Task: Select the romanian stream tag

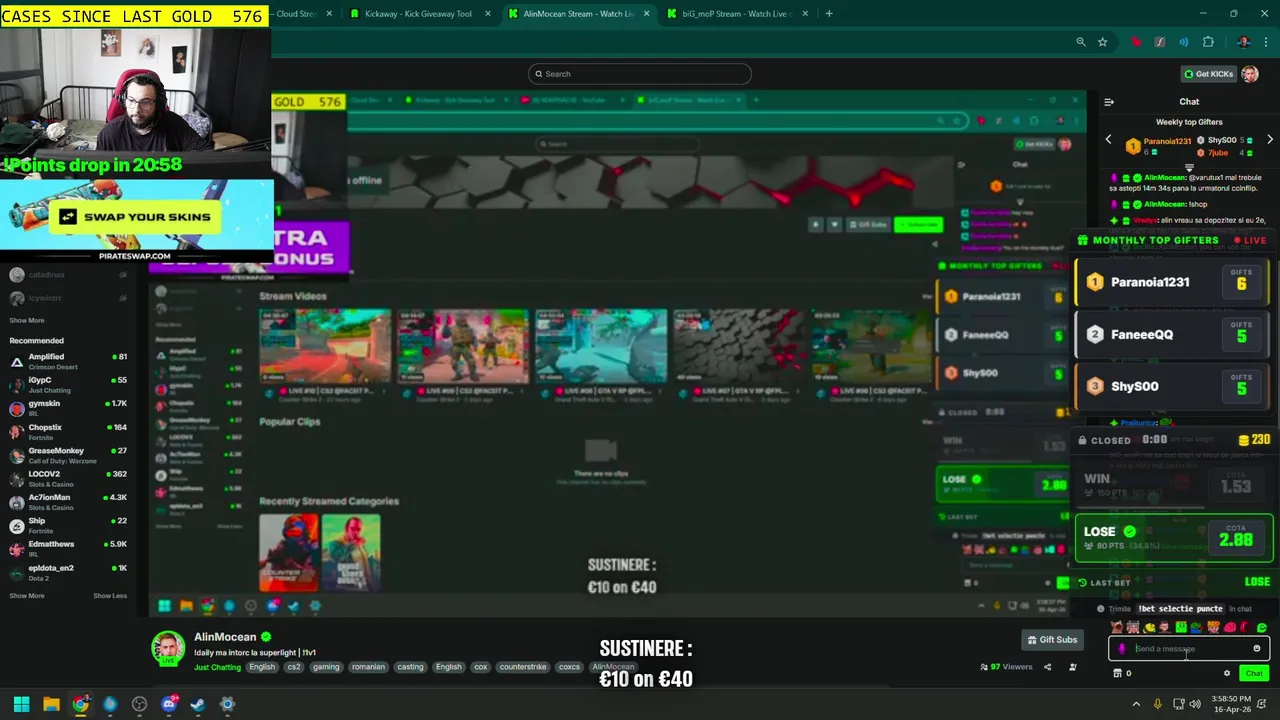Action: 368,667
